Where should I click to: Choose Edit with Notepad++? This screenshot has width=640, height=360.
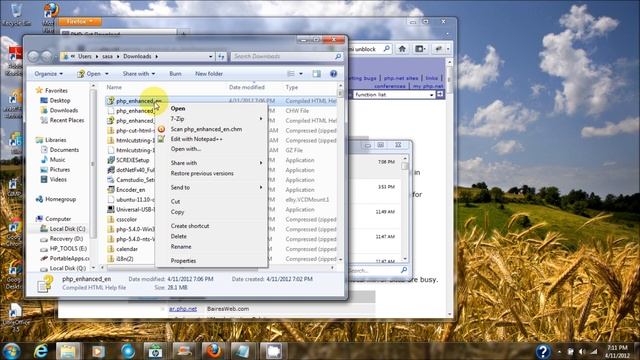tap(196, 139)
